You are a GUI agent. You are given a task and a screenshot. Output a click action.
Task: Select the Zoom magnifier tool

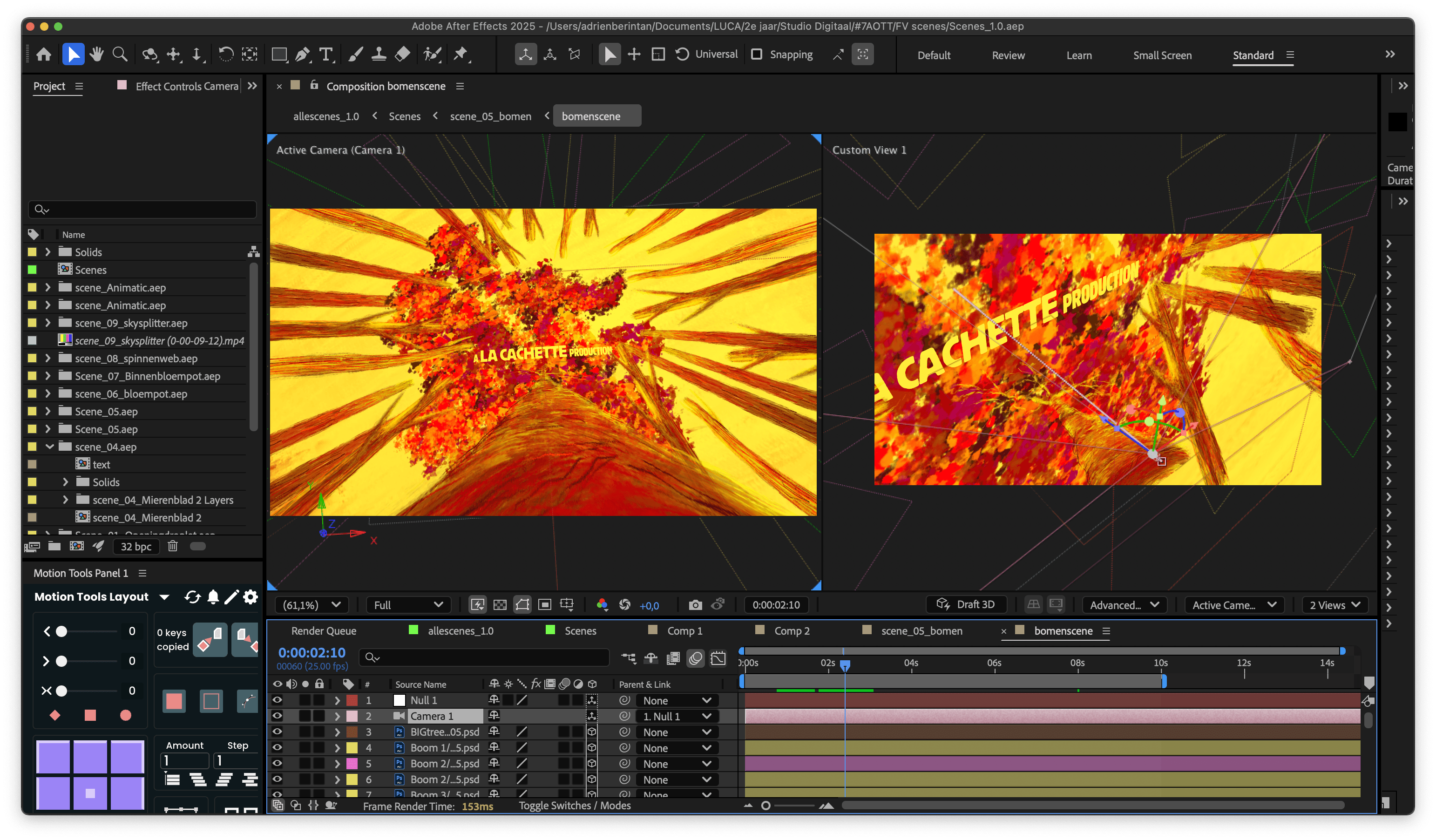120,54
